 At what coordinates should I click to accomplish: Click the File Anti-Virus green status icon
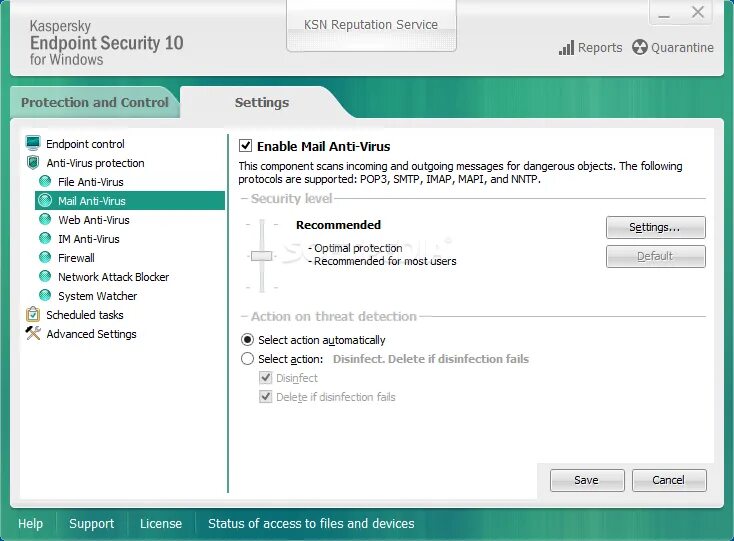45,181
